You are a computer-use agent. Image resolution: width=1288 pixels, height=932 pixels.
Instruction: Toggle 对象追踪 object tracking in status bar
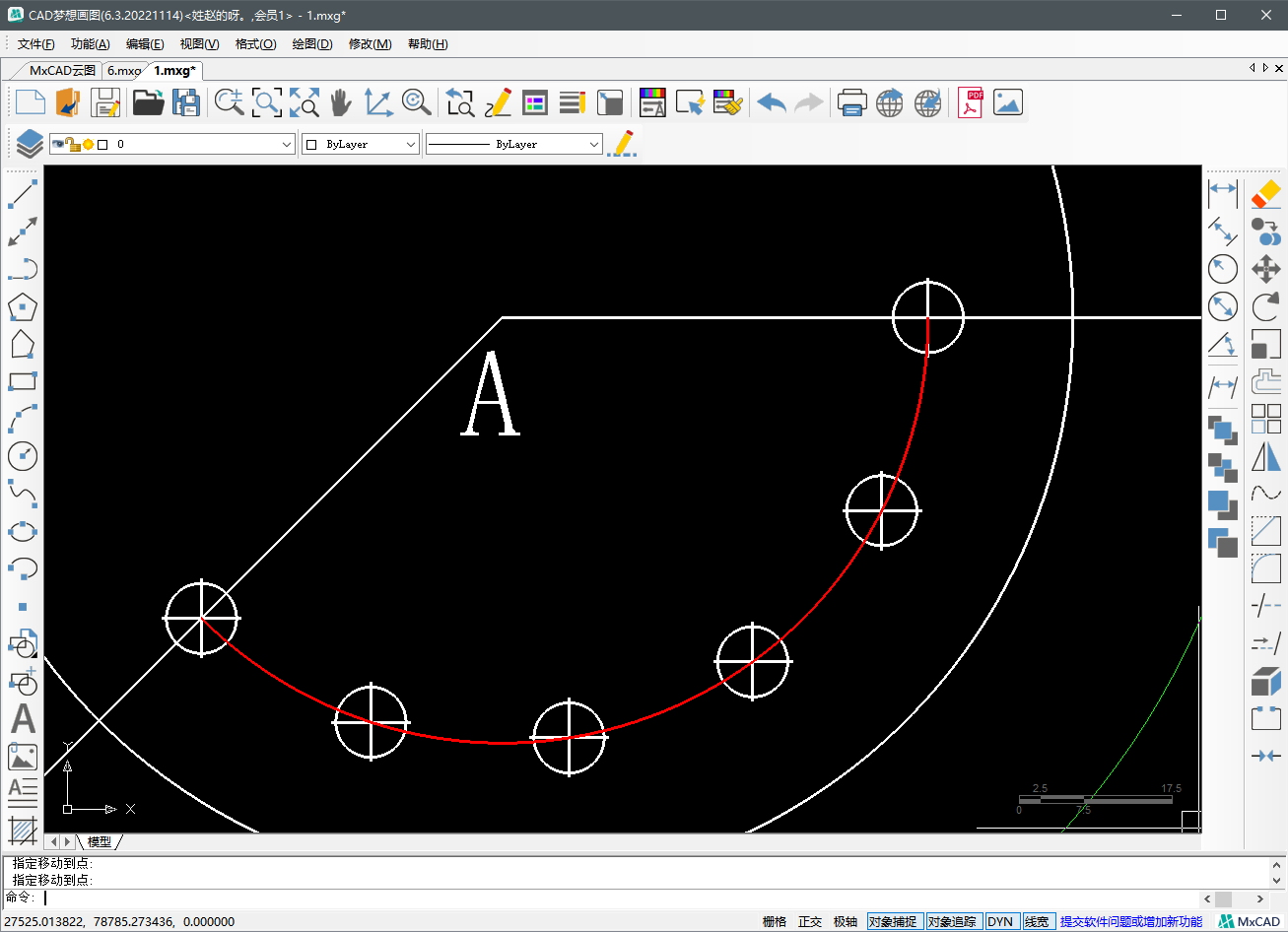[953, 922]
